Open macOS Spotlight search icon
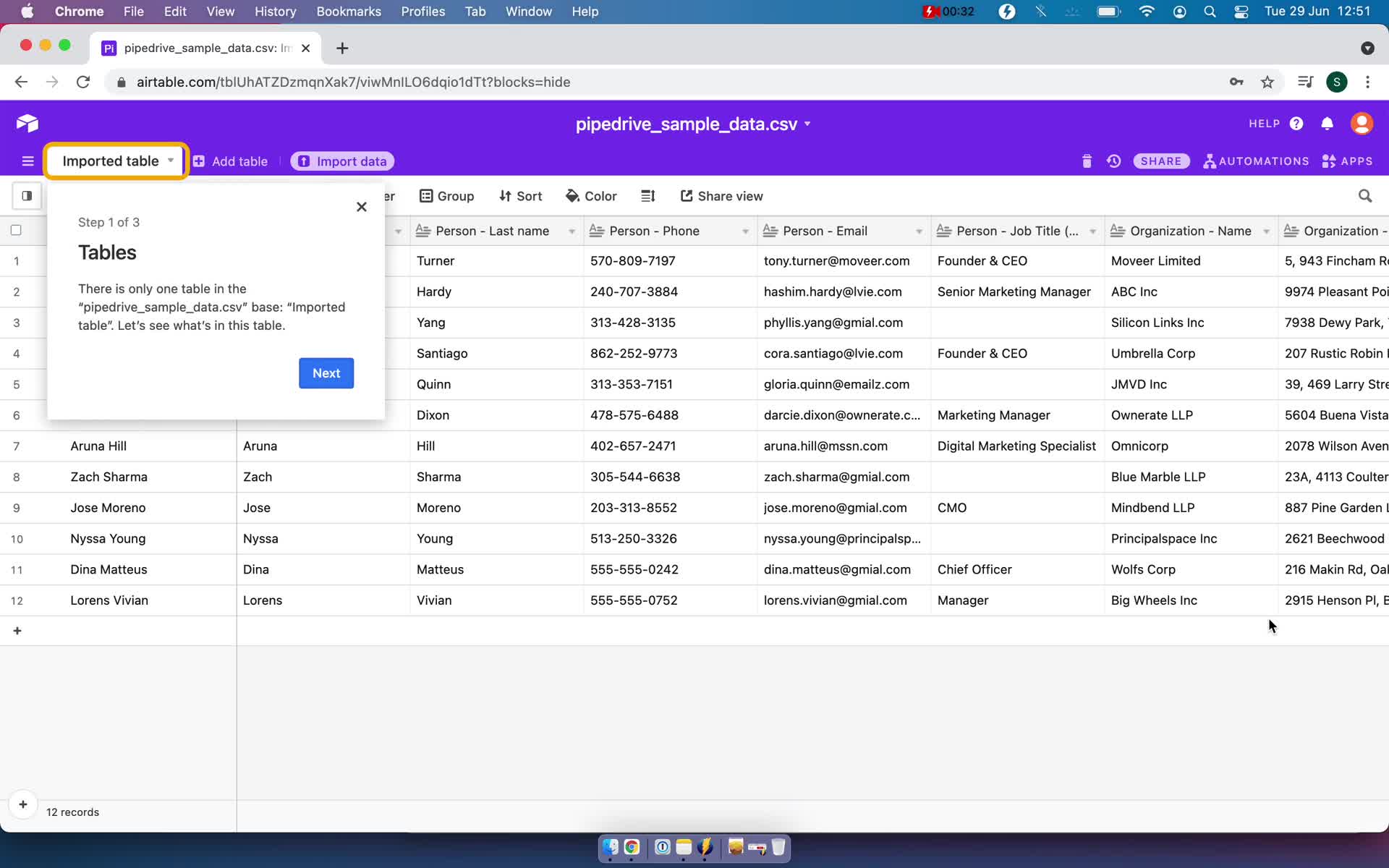 [1210, 12]
